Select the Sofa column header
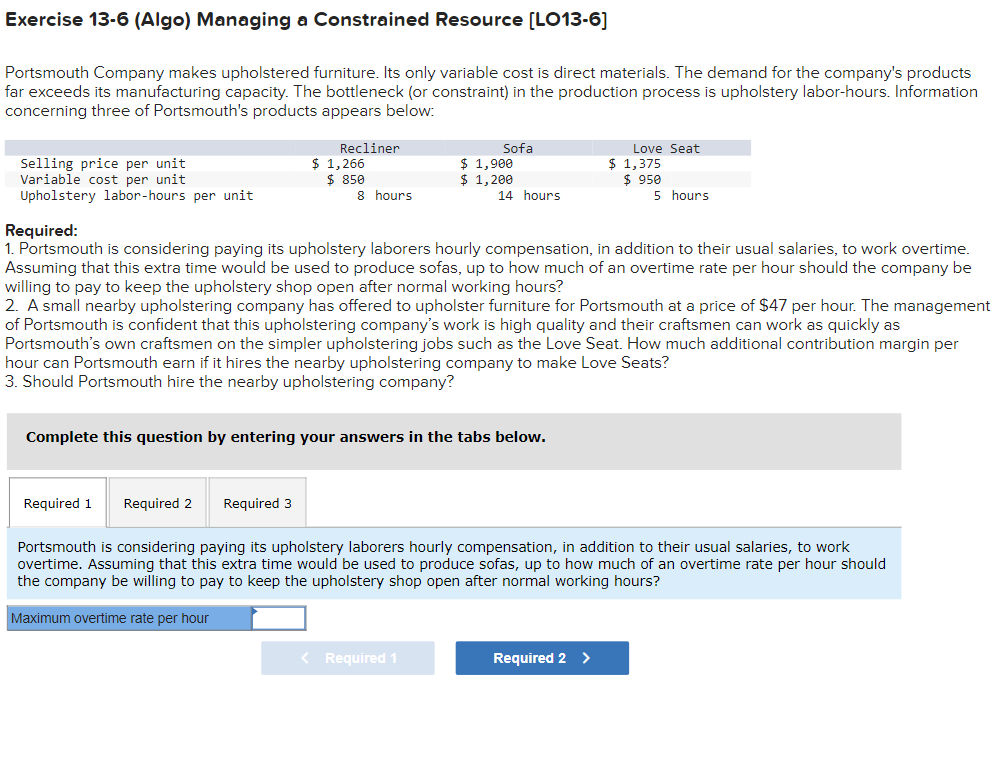The image size is (1000, 758). tap(517, 147)
